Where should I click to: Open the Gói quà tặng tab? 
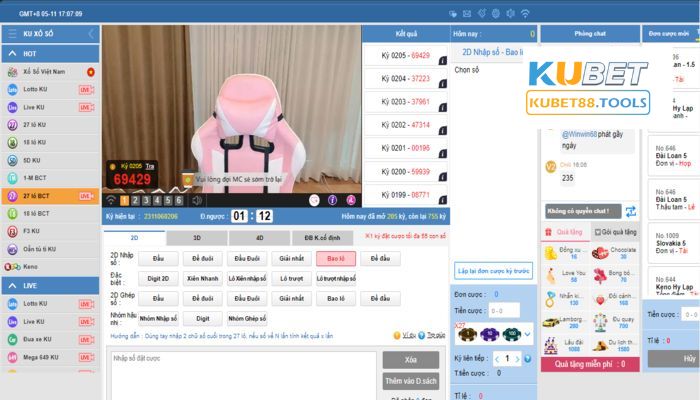point(615,232)
